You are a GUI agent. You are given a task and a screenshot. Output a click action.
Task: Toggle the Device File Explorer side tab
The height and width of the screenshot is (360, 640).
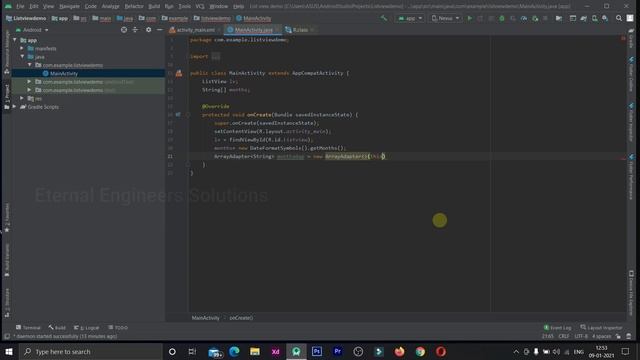[x=631, y=292]
